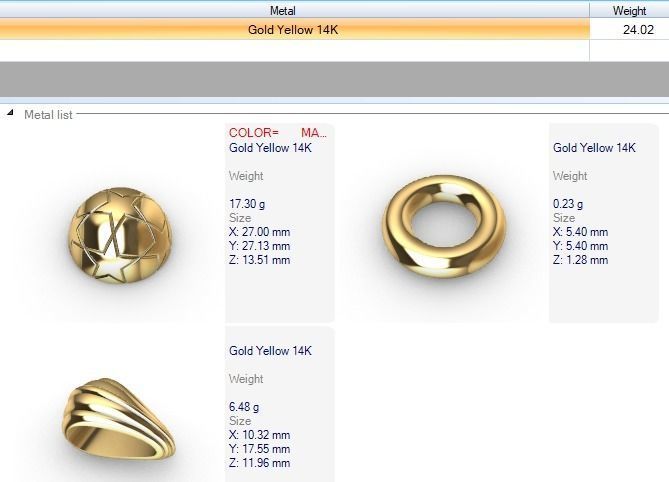Click Gold Yellow 14K label of dome item
669x482 pixels.
point(270,148)
